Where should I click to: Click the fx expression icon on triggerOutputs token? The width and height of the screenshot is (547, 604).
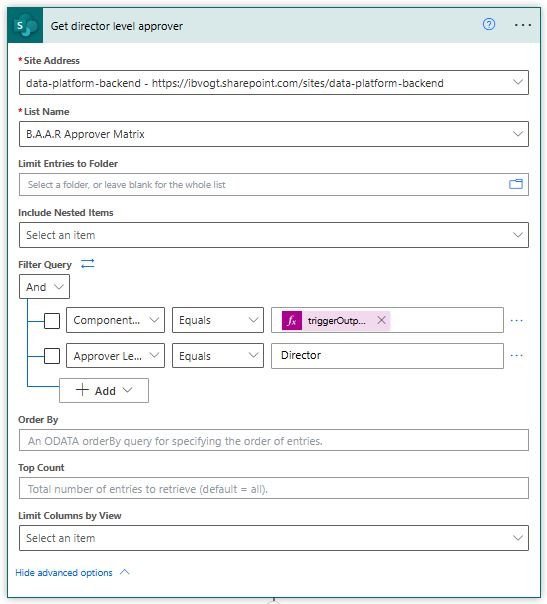[292, 320]
